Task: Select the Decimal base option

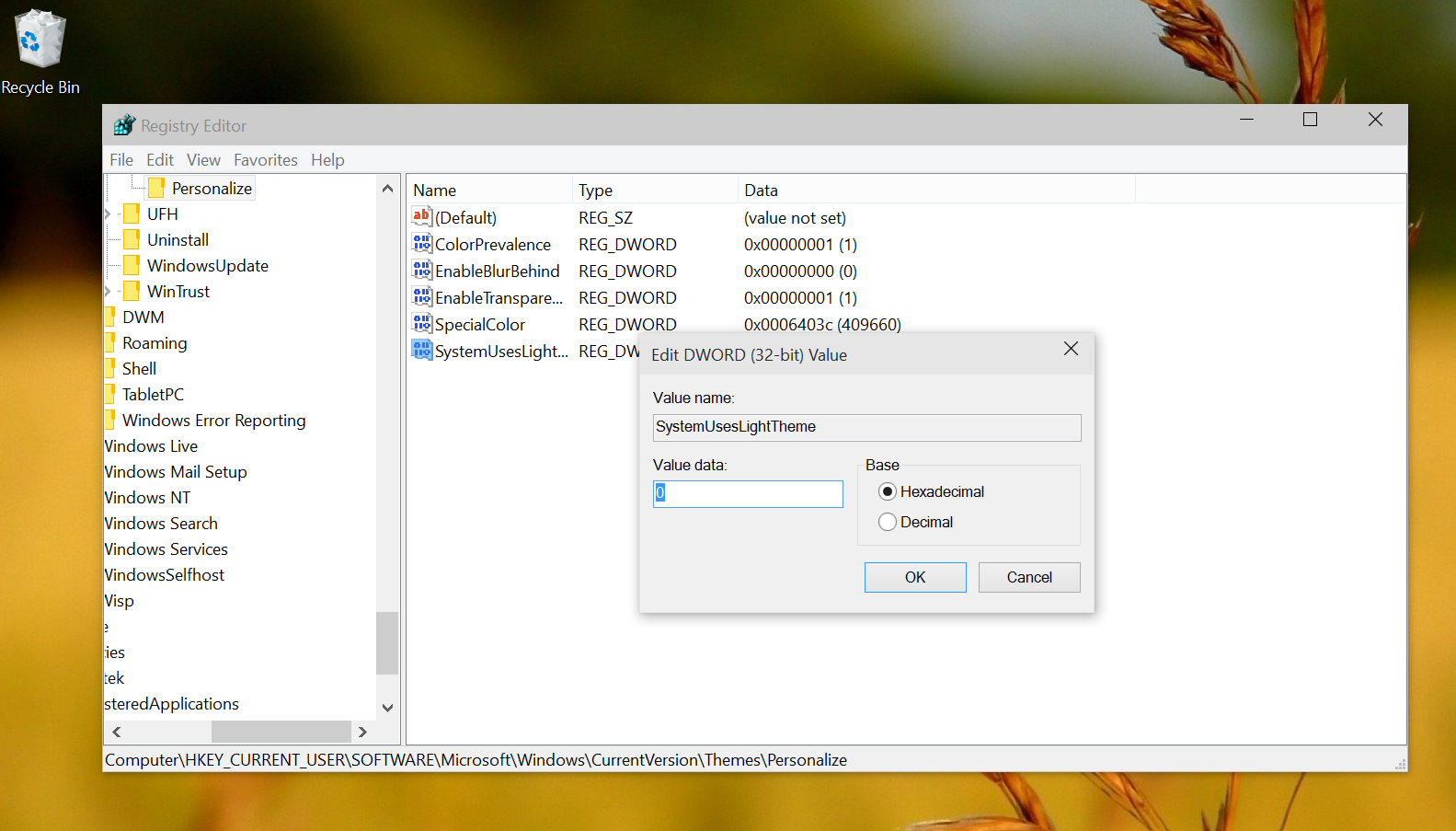Action: (916, 522)
